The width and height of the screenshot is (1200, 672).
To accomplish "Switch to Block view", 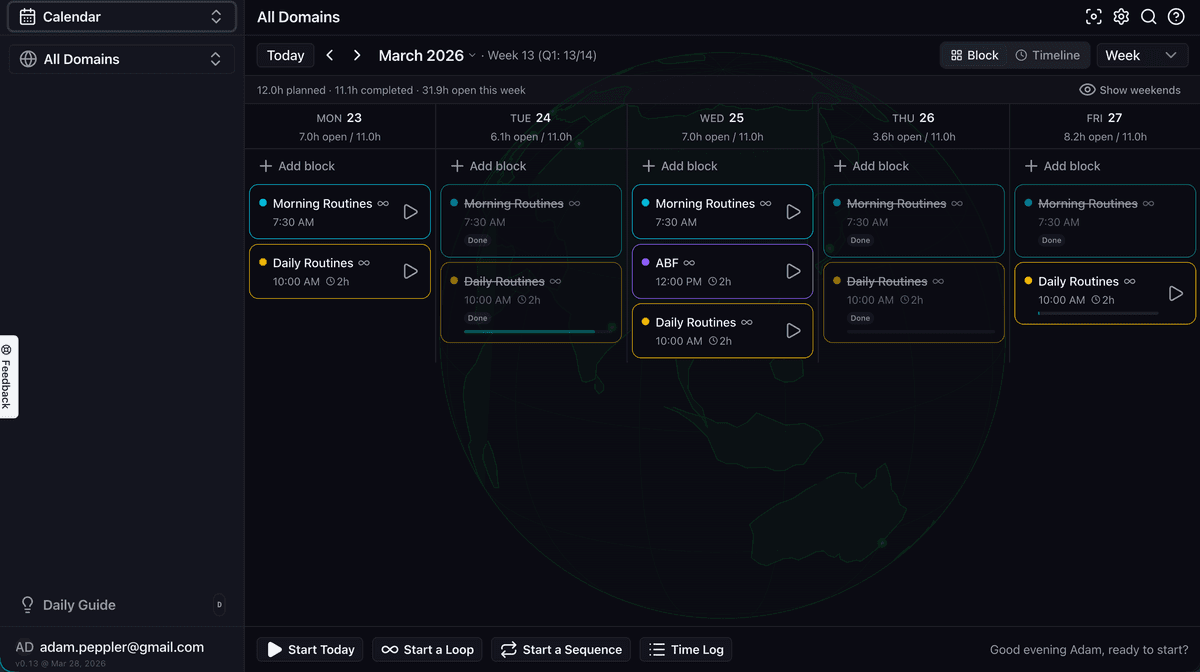I will tap(974, 56).
